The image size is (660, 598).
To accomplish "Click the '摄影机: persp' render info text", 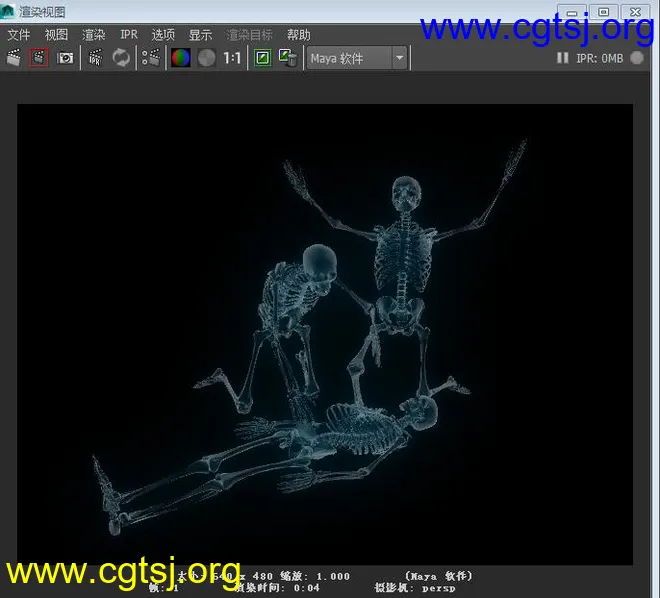I will [415, 588].
